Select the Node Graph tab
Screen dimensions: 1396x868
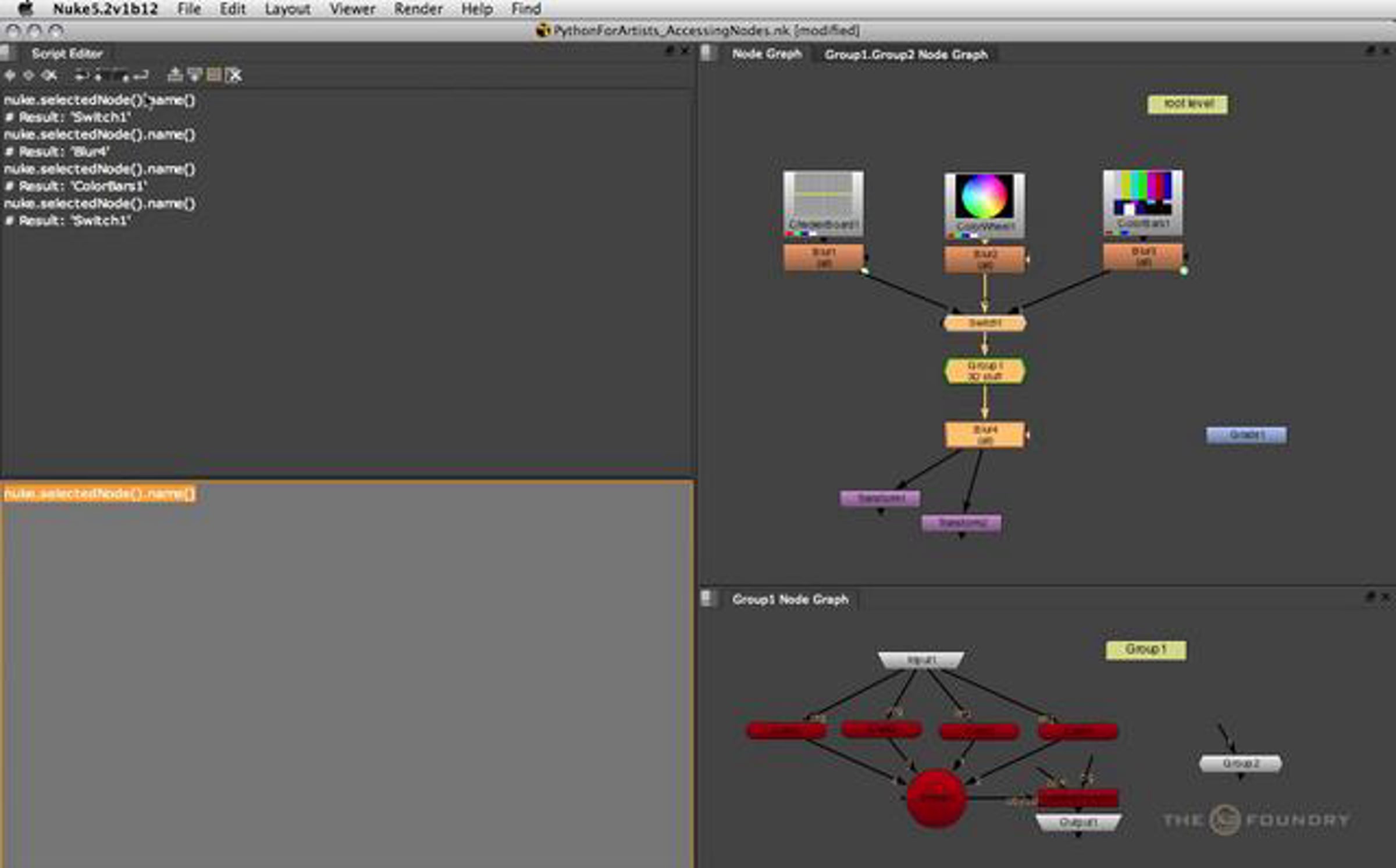[767, 54]
